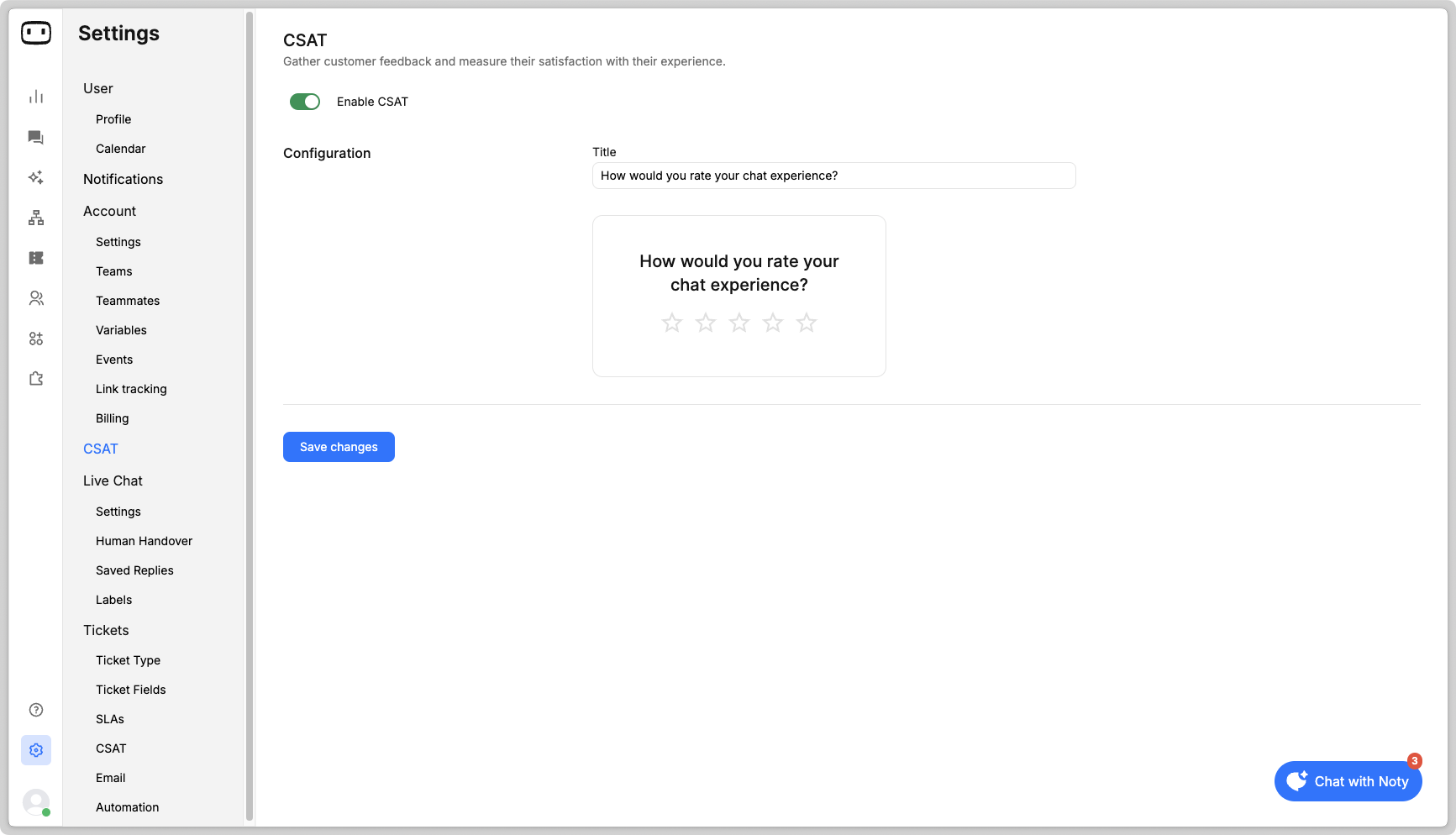Image resolution: width=1456 pixels, height=835 pixels.
Task: Open Variables settings
Action: (x=121, y=330)
